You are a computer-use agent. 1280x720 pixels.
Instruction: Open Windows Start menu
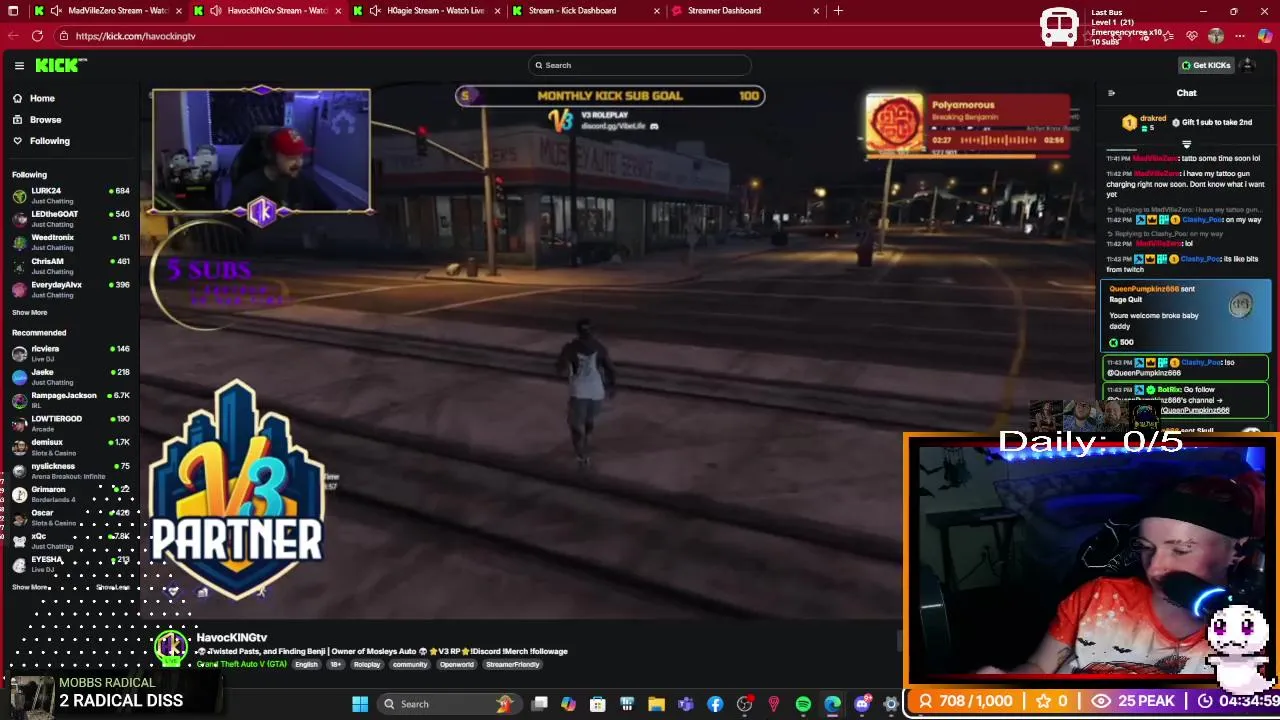[x=360, y=704]
